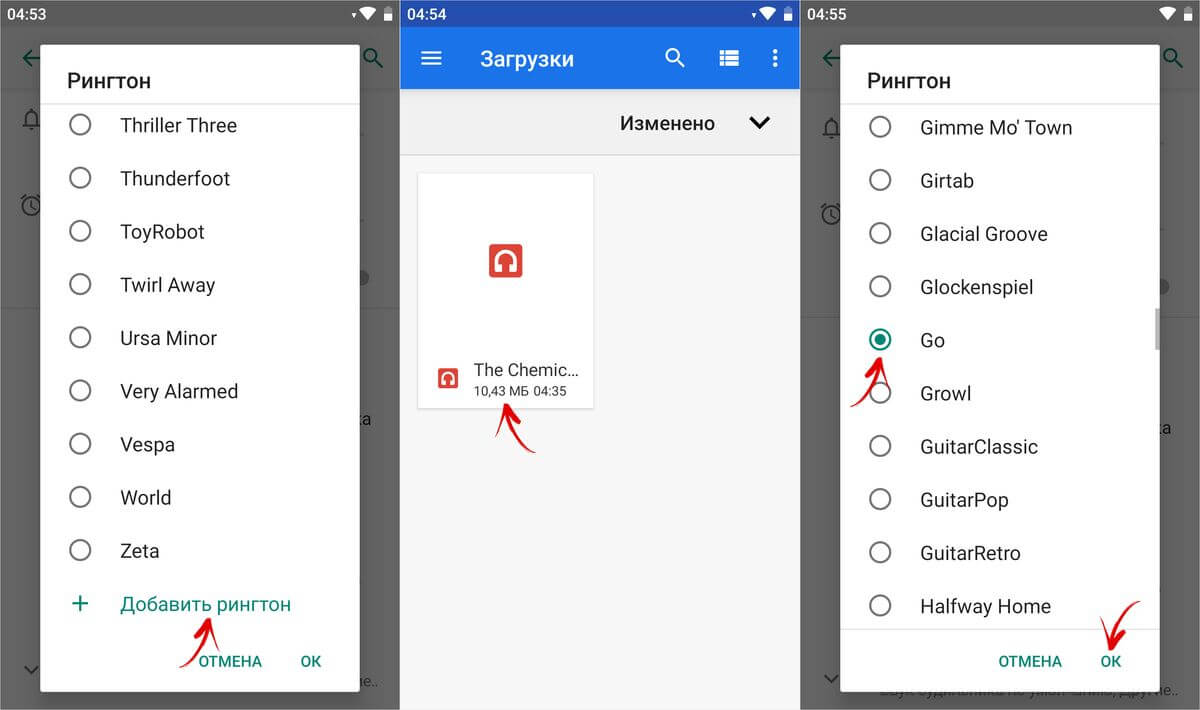Select the Glacial Groove radio button
Image resolution: width=1200 pixels, height=710 pixels.
880,233
